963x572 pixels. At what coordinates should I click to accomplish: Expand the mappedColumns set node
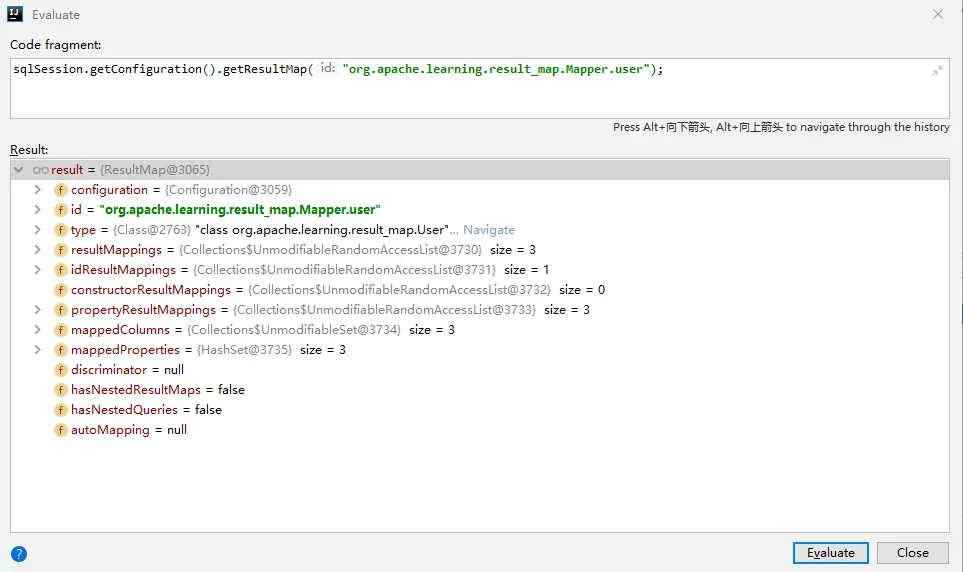coord(37,330)
